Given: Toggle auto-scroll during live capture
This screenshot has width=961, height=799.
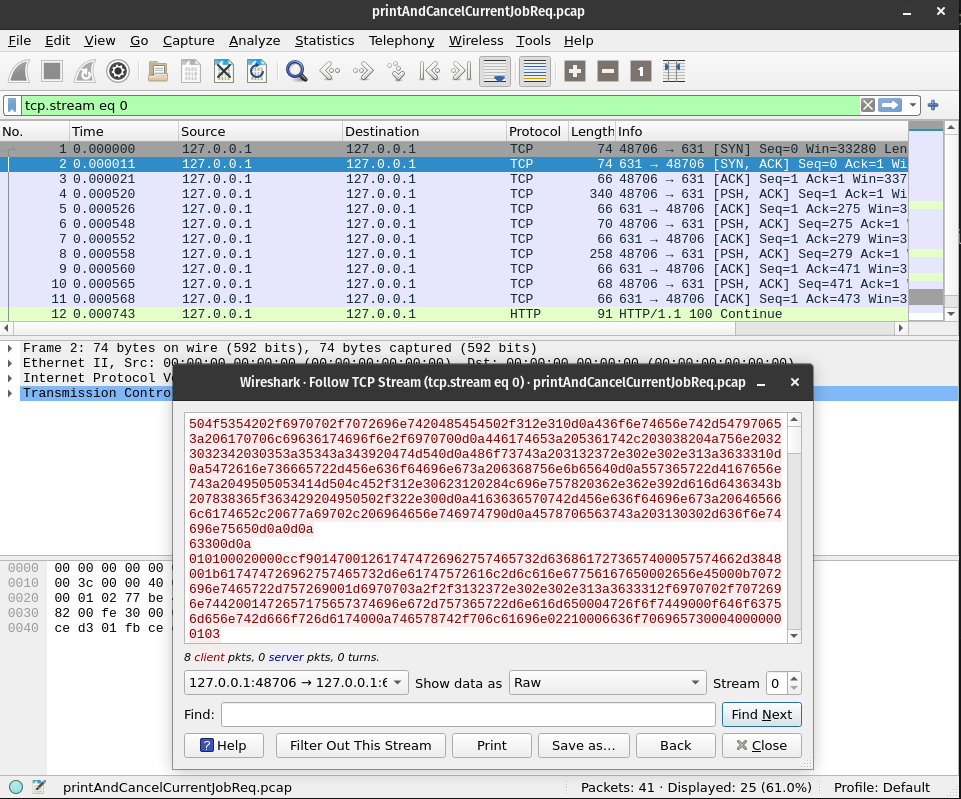Looking at the screenshot, I should pyautogui.click(x=495, y=71).
